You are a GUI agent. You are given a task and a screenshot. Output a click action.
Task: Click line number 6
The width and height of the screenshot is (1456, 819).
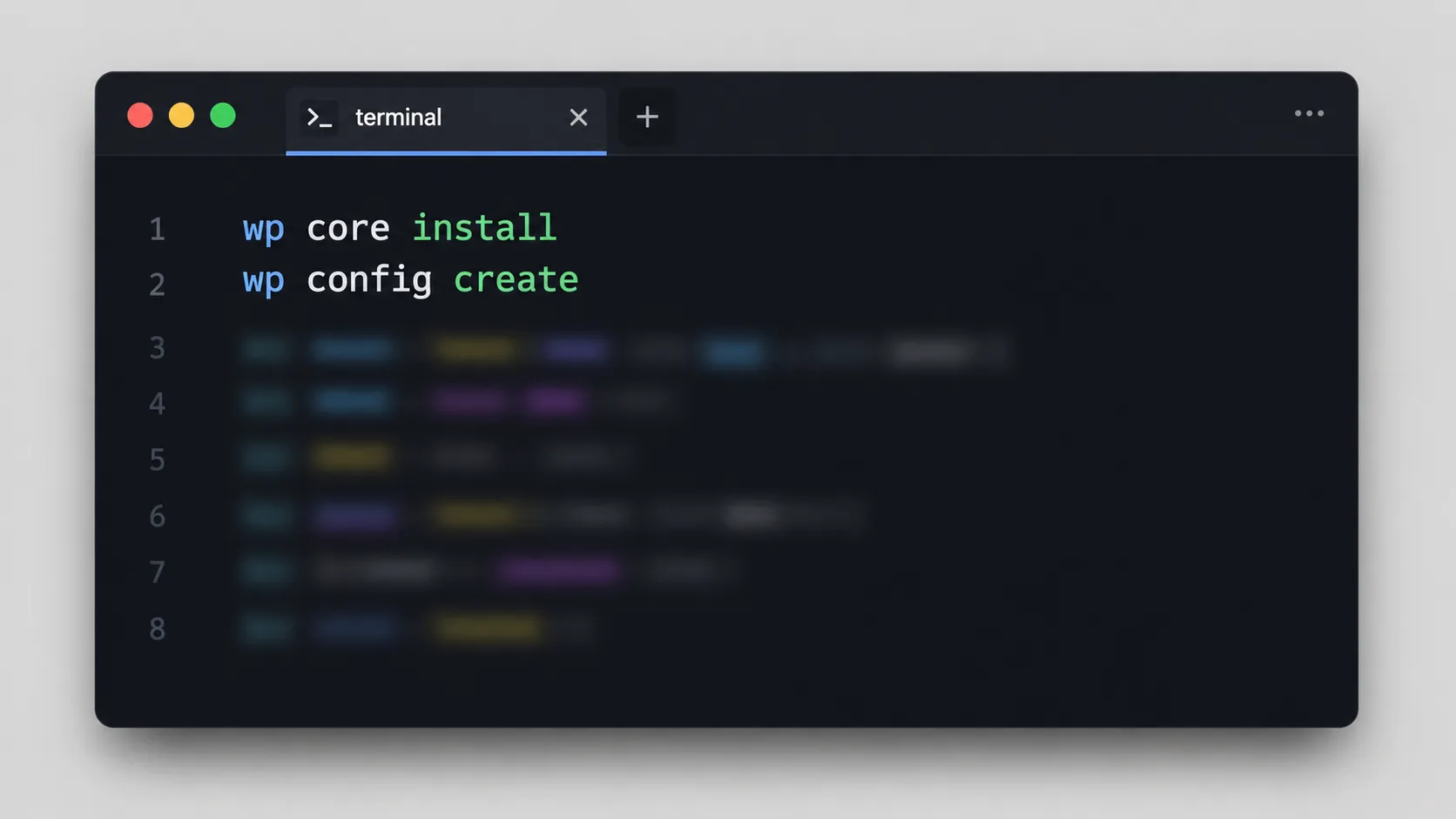(157, 516)
